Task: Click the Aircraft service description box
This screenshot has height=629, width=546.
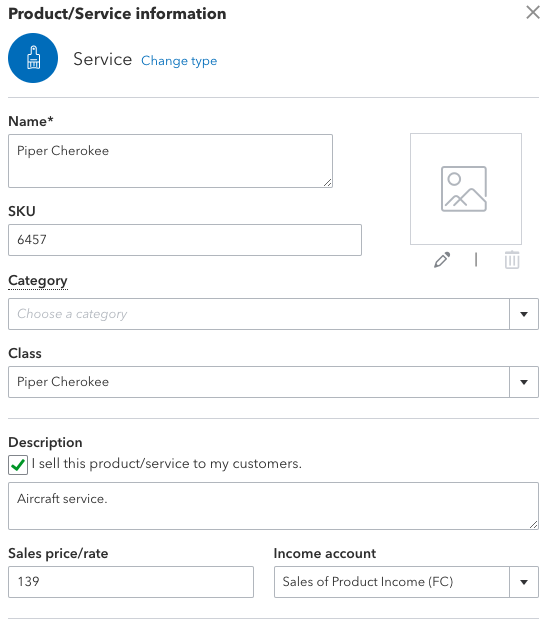Action: point(273,506)
